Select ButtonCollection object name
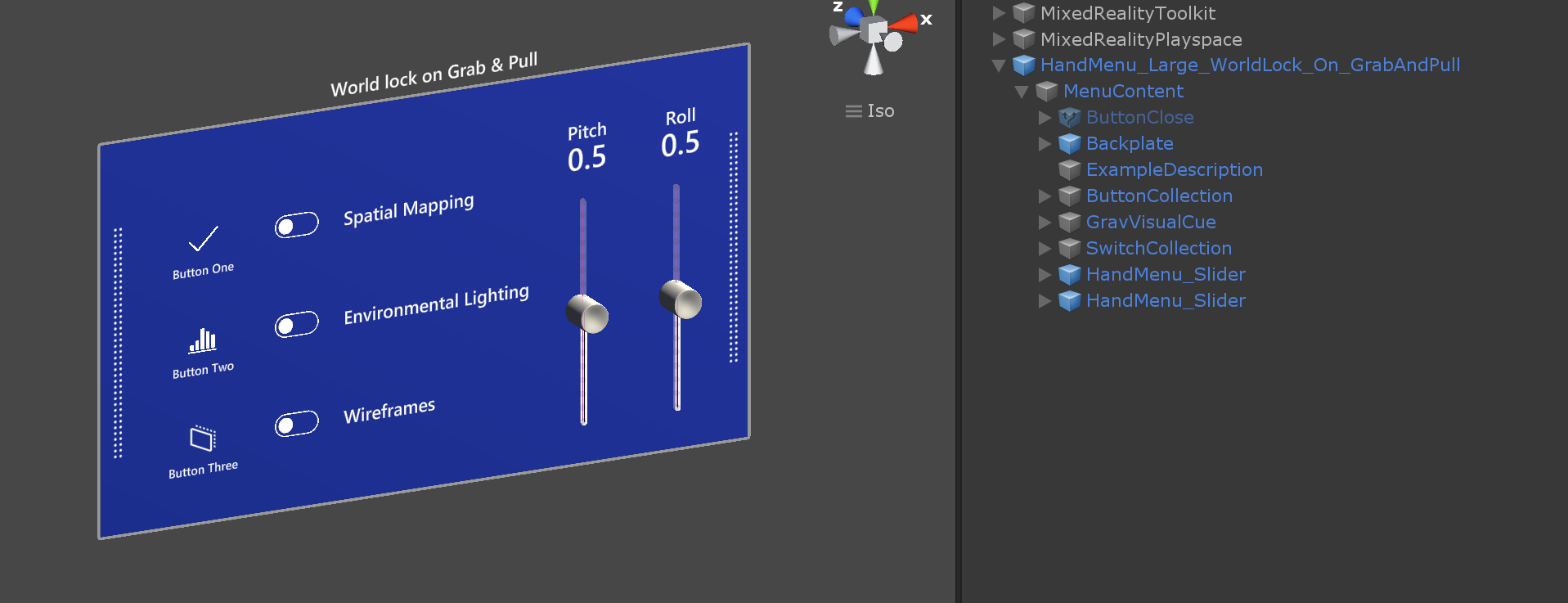 pos(1159,196)
